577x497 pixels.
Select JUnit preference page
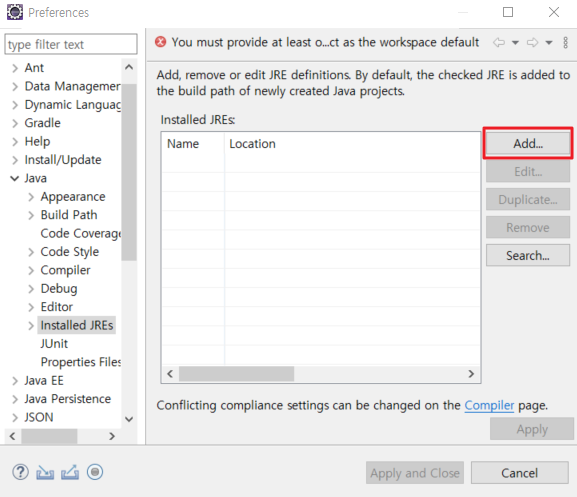54,344
